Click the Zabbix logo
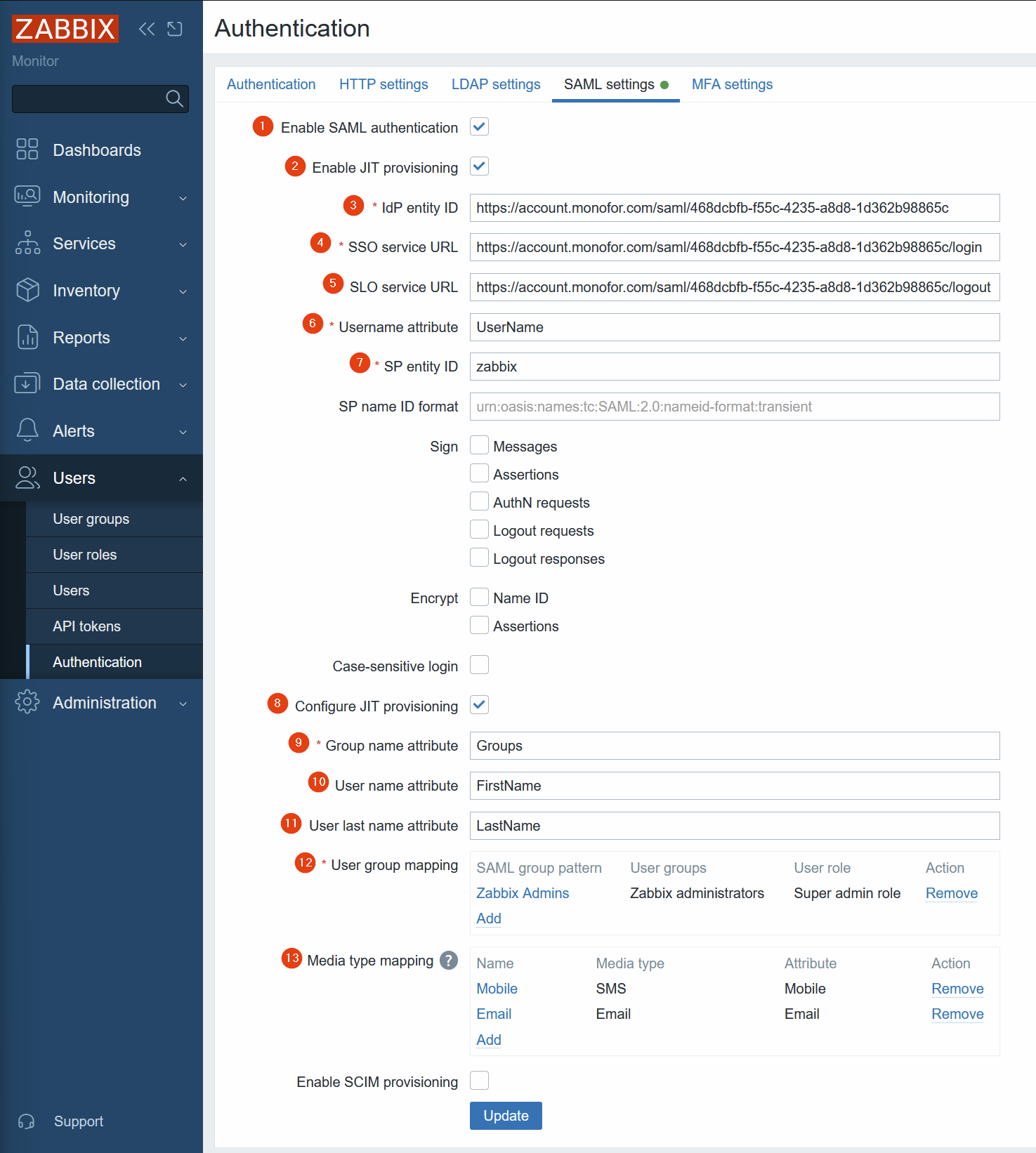 click(65, 29)
